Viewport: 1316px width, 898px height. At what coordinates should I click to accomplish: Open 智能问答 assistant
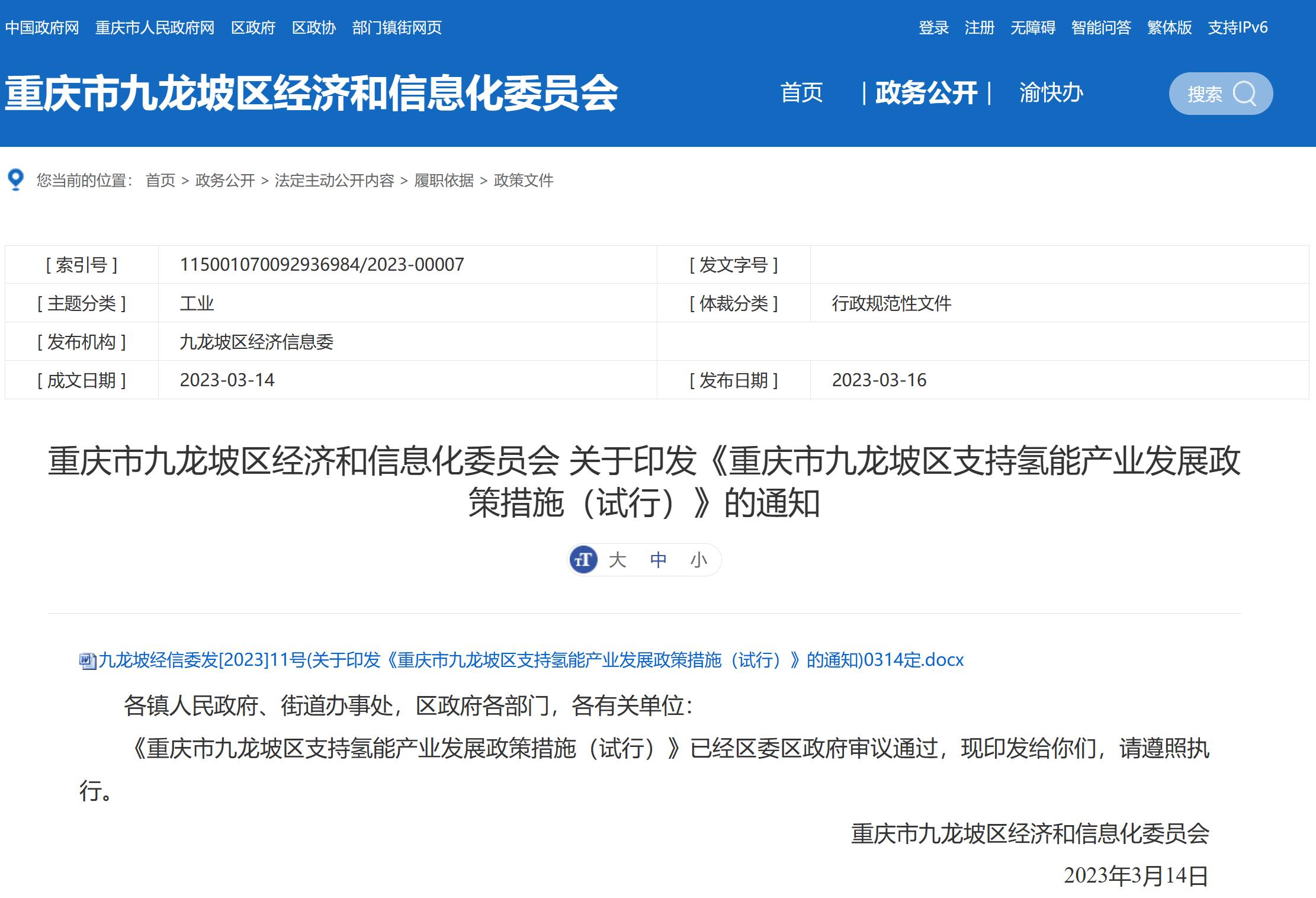[x=1102, y=28]
